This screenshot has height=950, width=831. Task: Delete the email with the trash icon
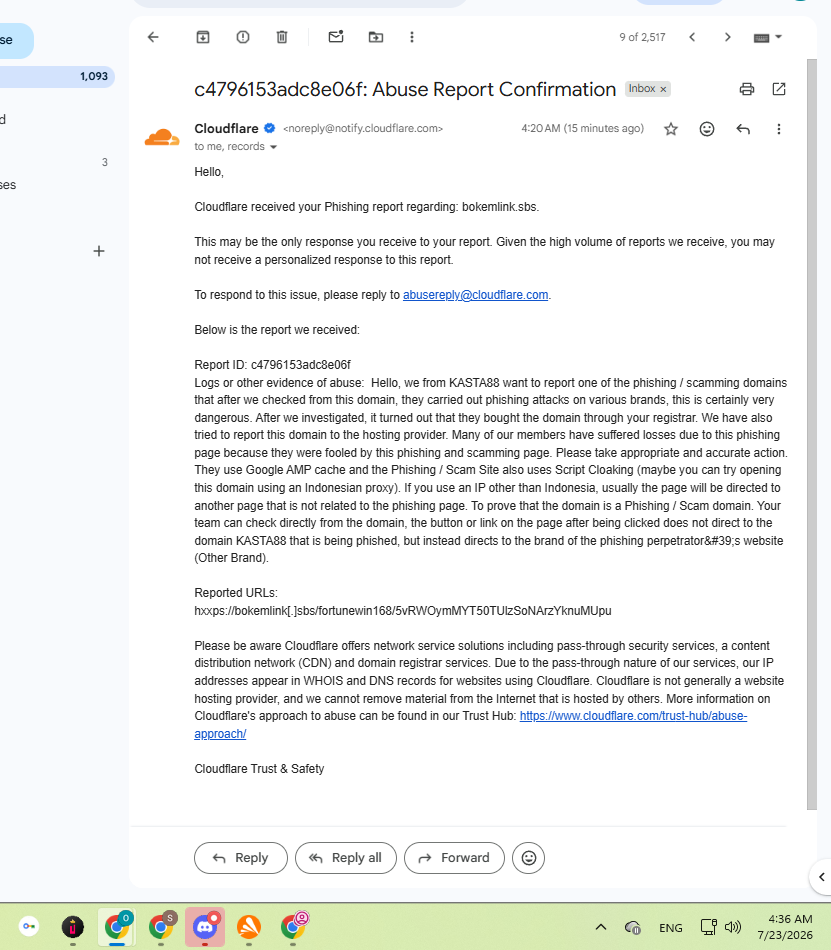click(x=282, y=38)
